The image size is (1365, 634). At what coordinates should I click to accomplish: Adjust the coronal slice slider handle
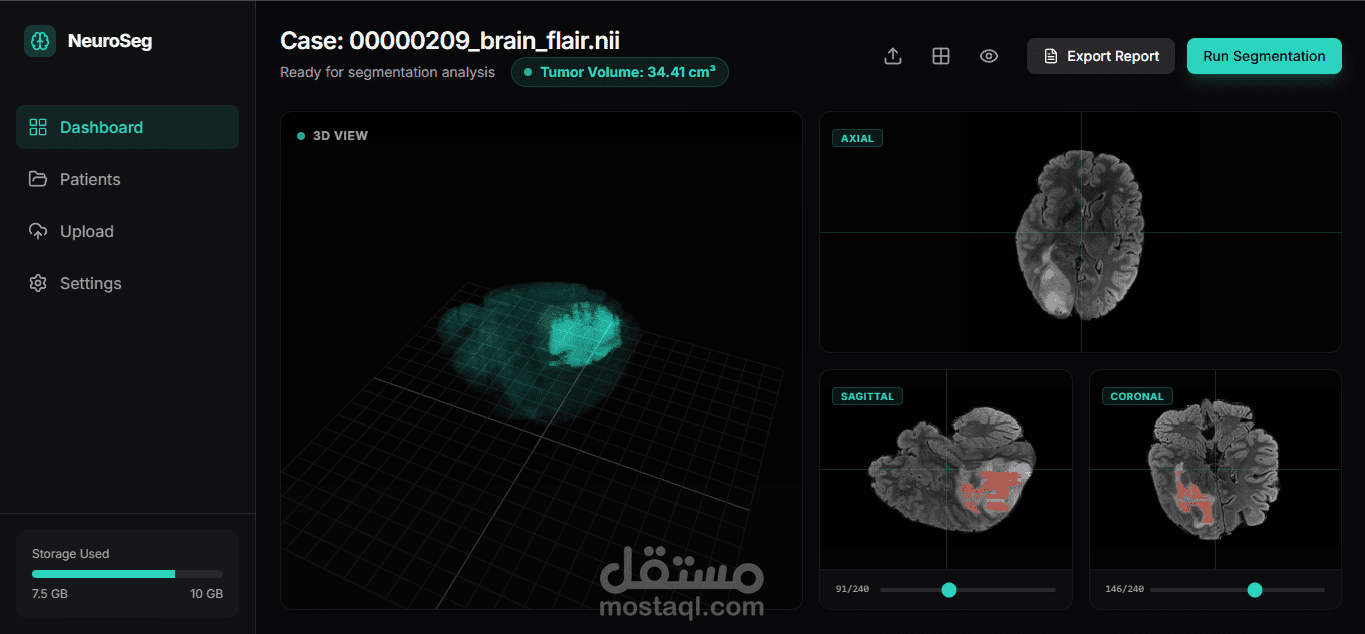pos(1255,590)
